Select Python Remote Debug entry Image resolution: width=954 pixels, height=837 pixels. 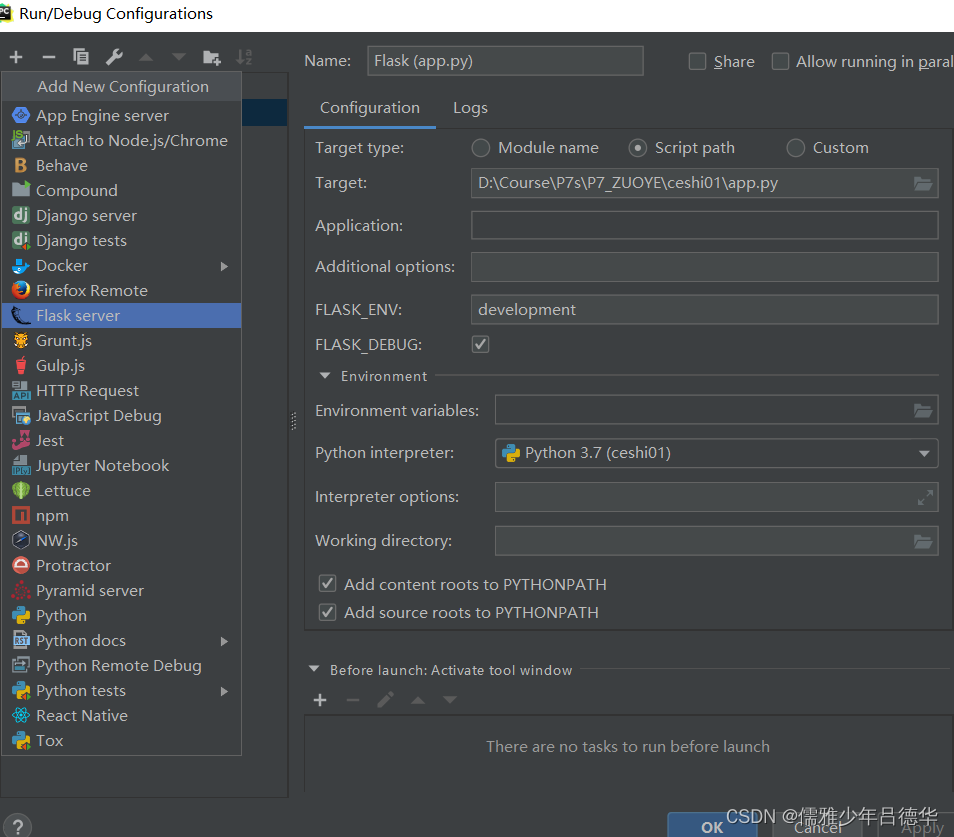[122, 665]
